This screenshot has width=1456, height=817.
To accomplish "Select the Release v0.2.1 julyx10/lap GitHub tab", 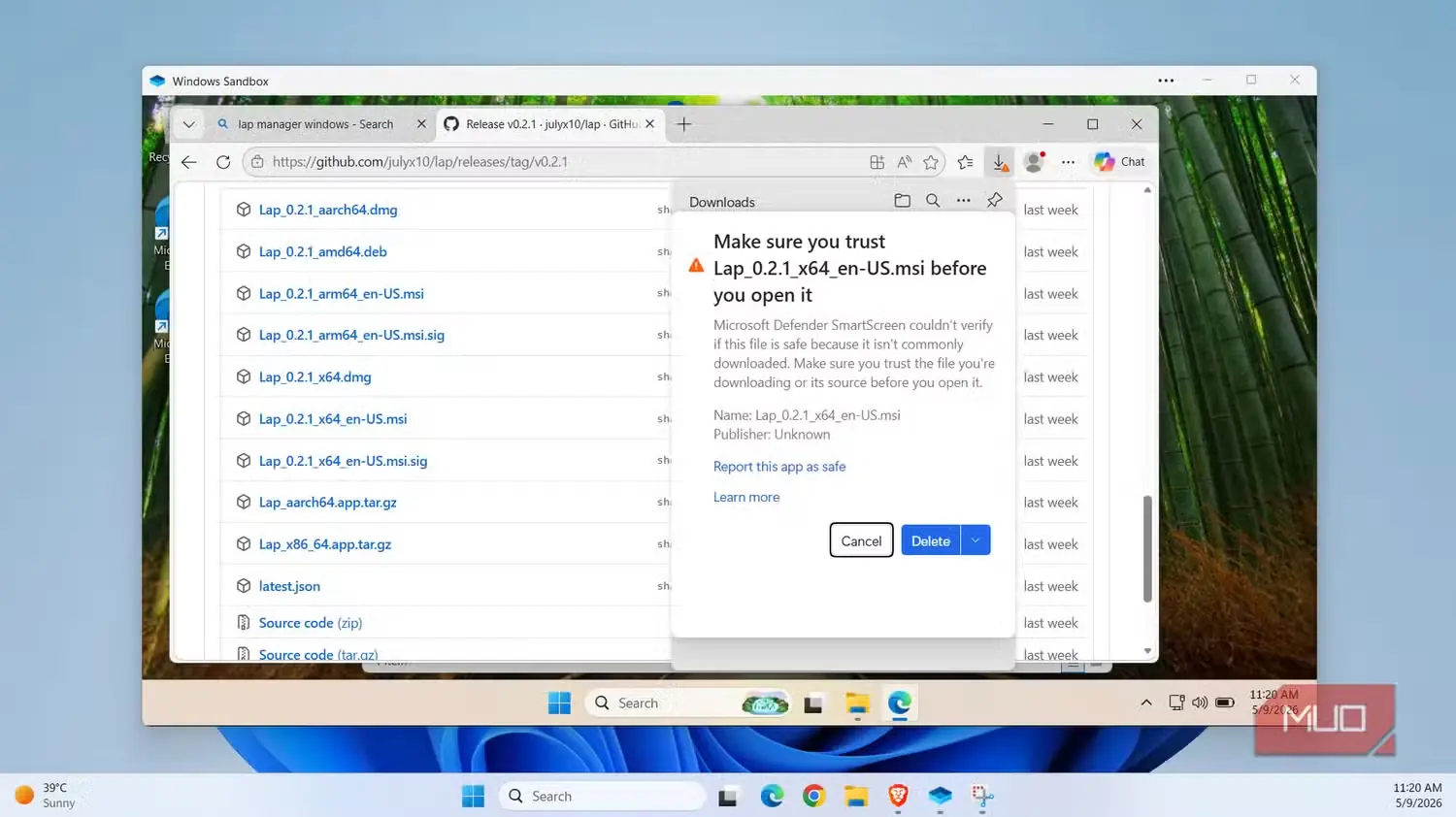I will pyautogui.click(x=551, y=124).
